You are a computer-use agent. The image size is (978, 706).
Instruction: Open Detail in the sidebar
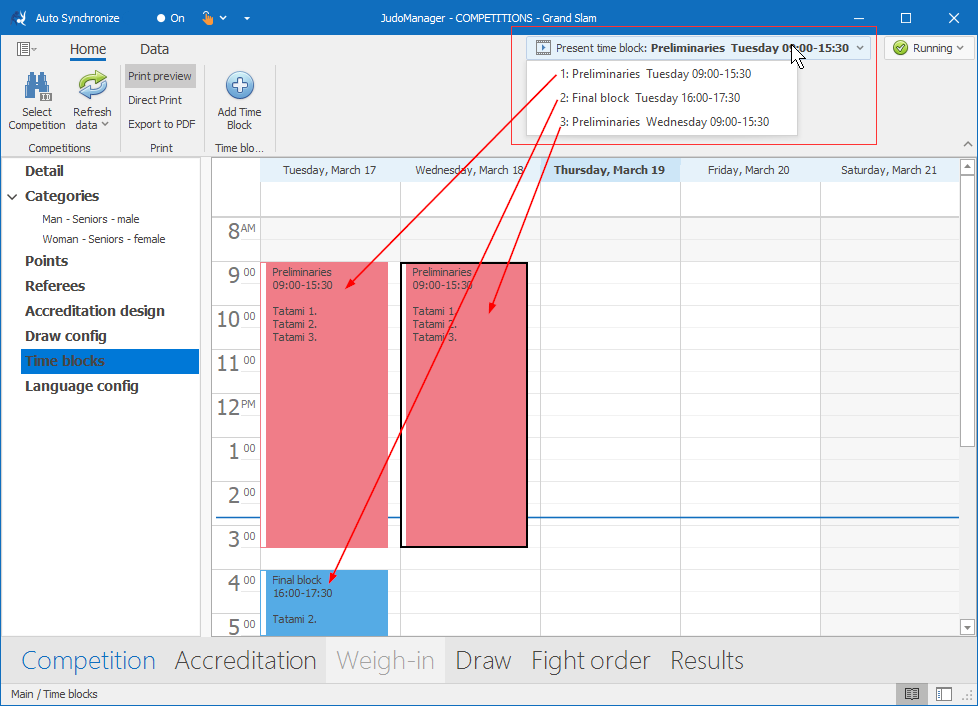pos(44,171)
